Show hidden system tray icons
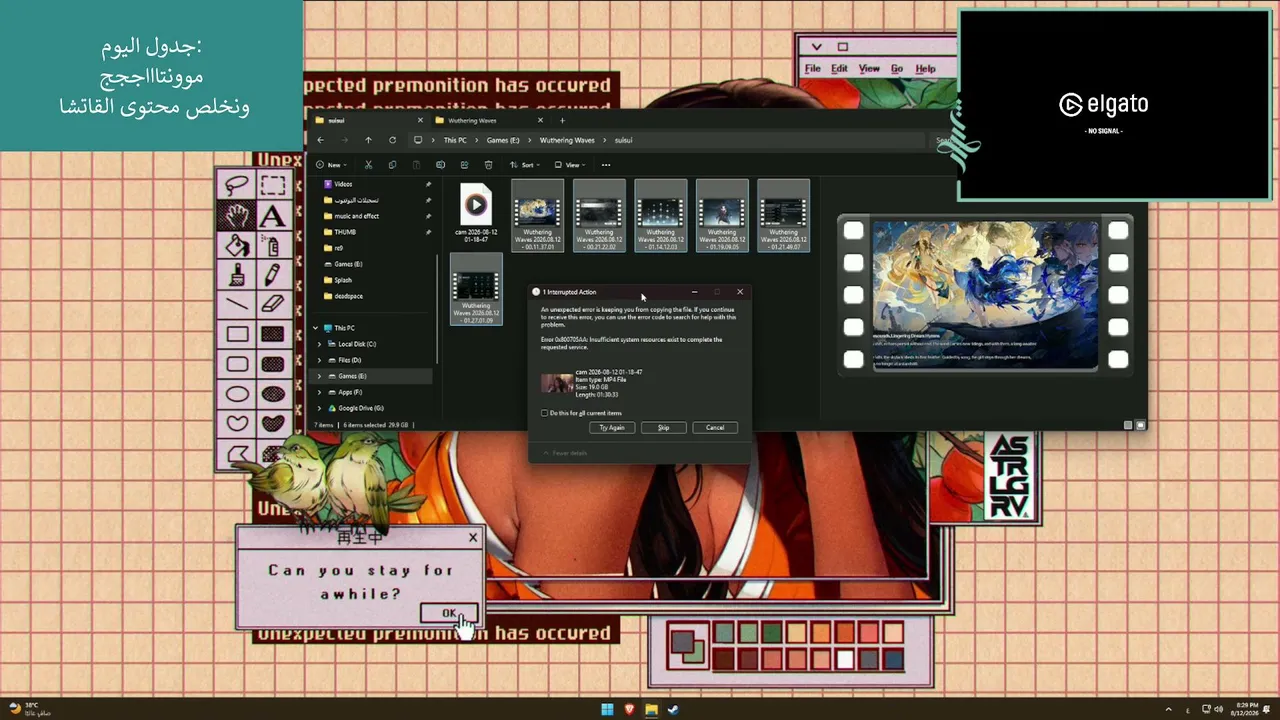The height and width of the screenshot is (720, 1280). tap(1168, 710)
